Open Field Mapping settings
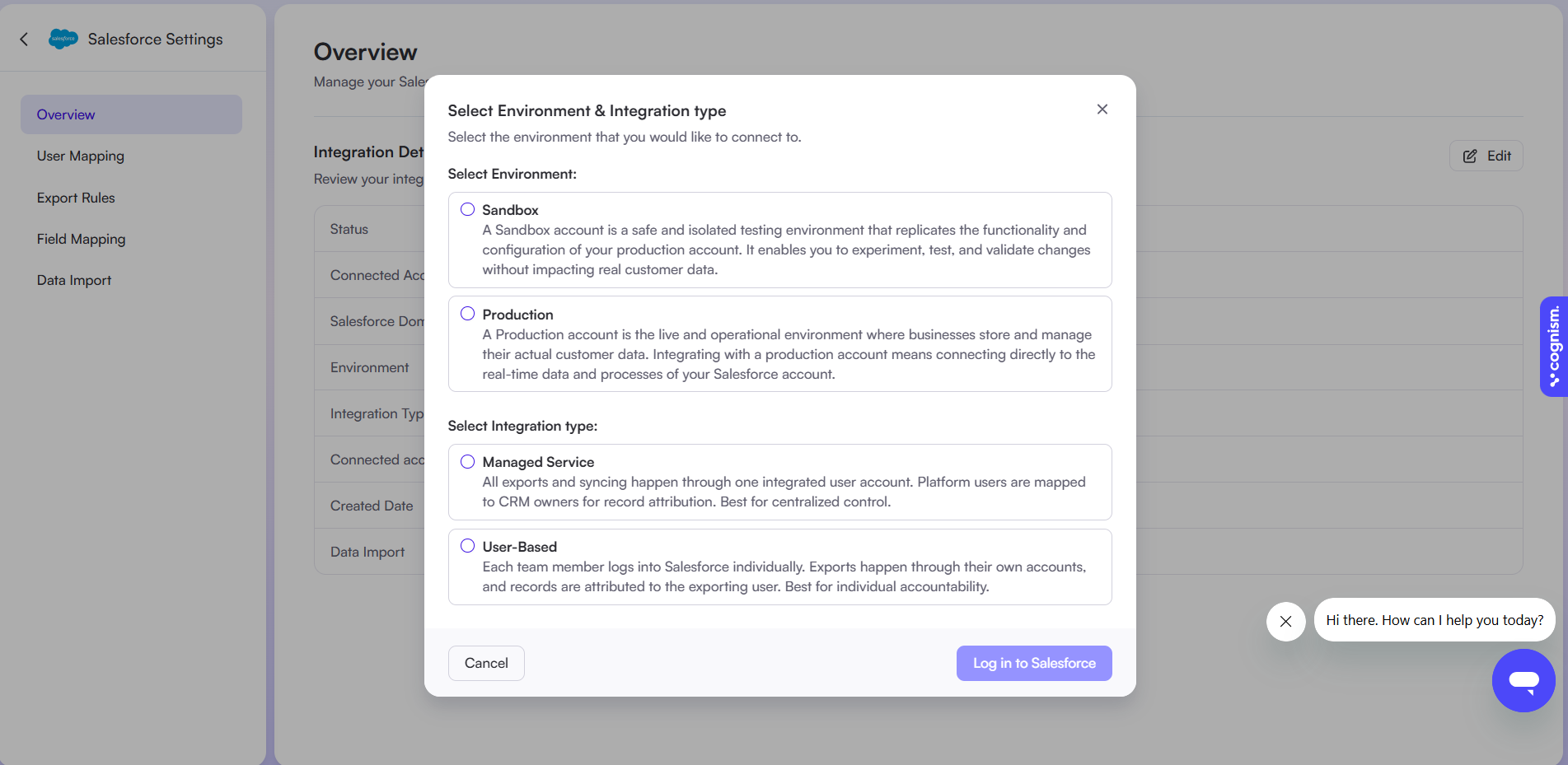 82,239
